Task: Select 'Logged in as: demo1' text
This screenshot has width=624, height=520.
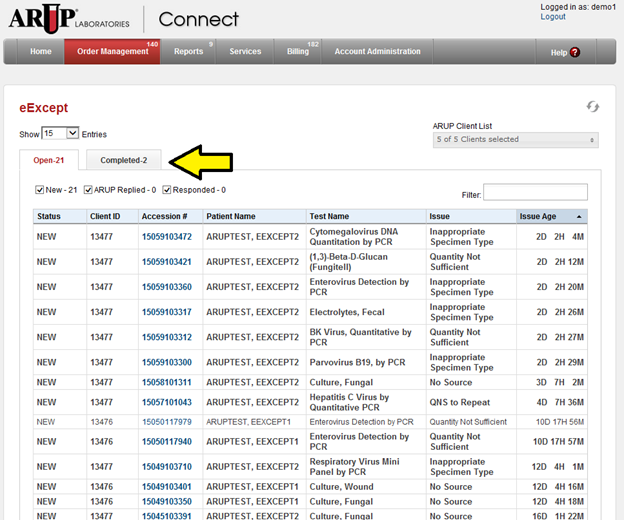Action: 578,7
